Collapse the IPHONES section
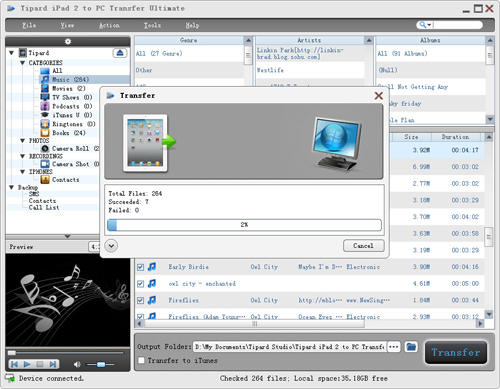The width and height of the screenshot is (500, 389). [22, 172]
